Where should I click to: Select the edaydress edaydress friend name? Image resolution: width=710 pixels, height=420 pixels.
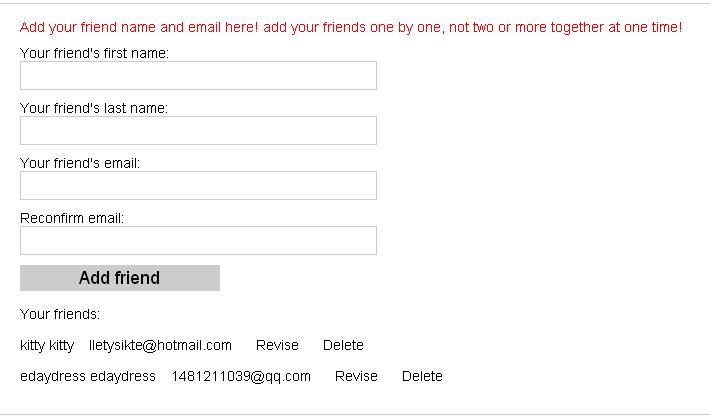88,376
